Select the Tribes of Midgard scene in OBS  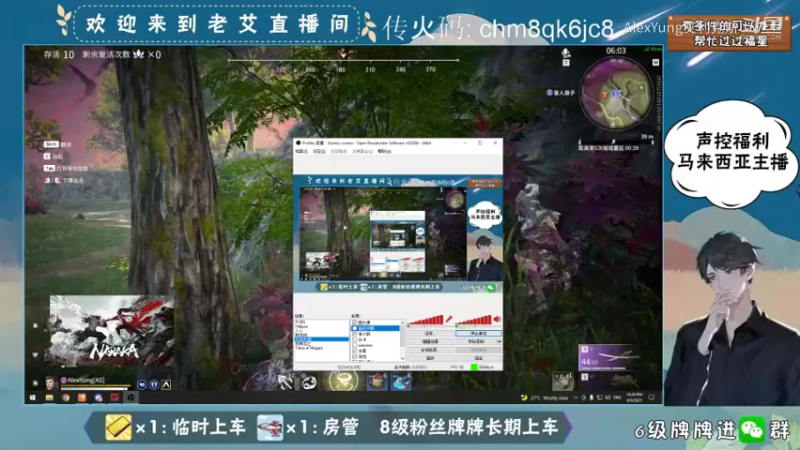pos(309,348)
